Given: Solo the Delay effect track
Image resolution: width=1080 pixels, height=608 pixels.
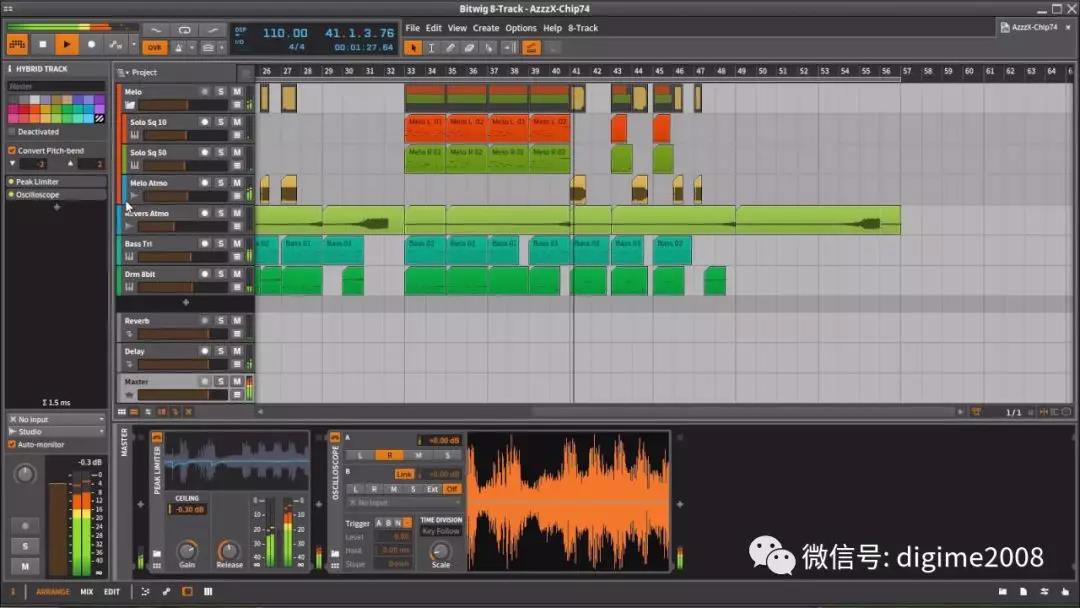Looking at the screenshot, I should tap(220, 350).
